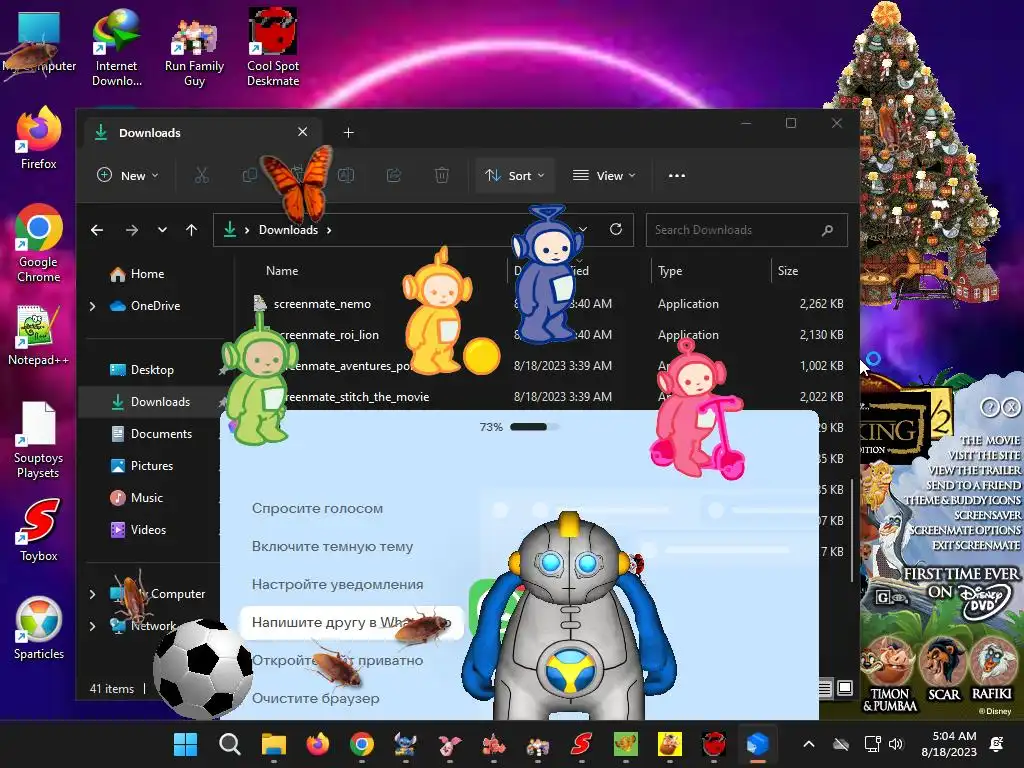The height and width of the screenshot is (768, 1024).
Task: Open the Windows Start menu
Action: tap(185, 744)
